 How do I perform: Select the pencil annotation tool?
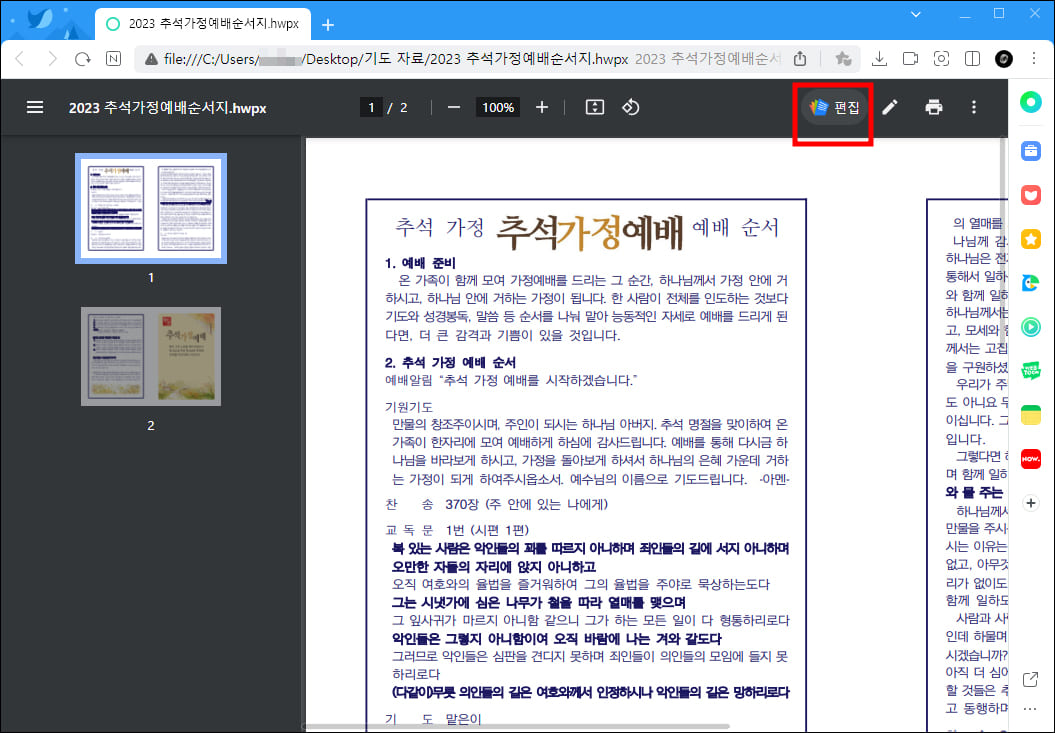coord(889,107)
